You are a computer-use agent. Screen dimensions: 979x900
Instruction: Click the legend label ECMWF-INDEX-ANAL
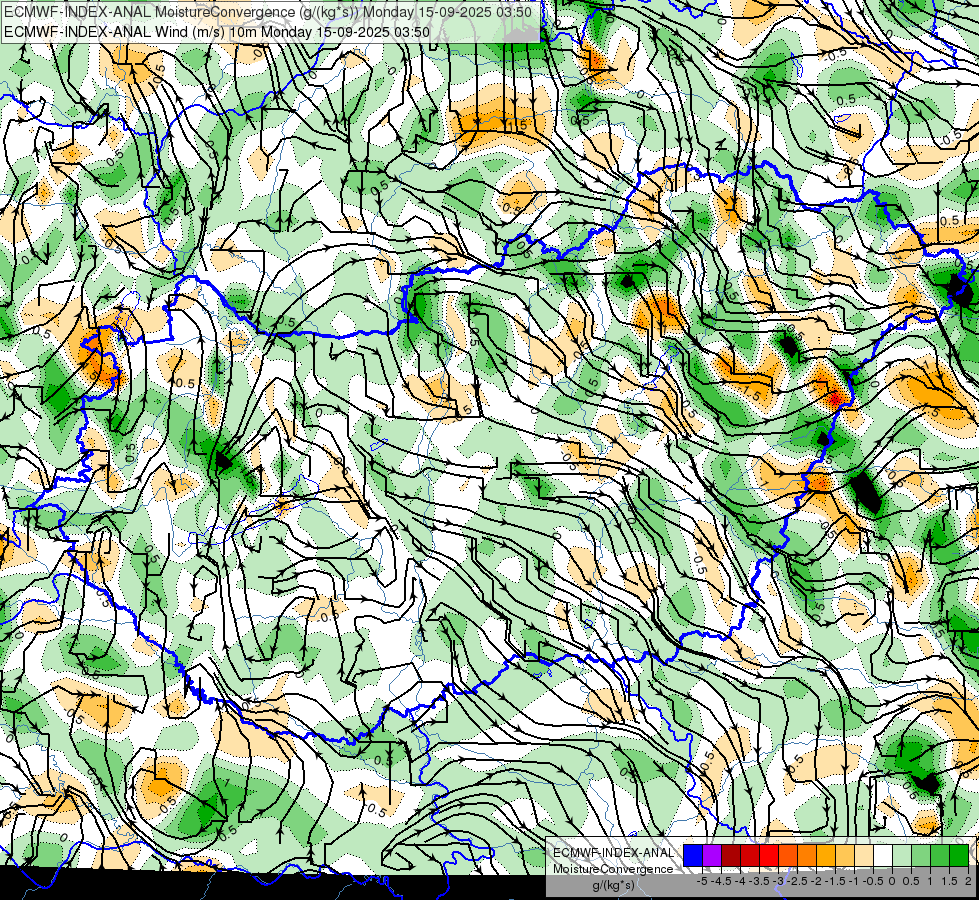pos(613,853)
